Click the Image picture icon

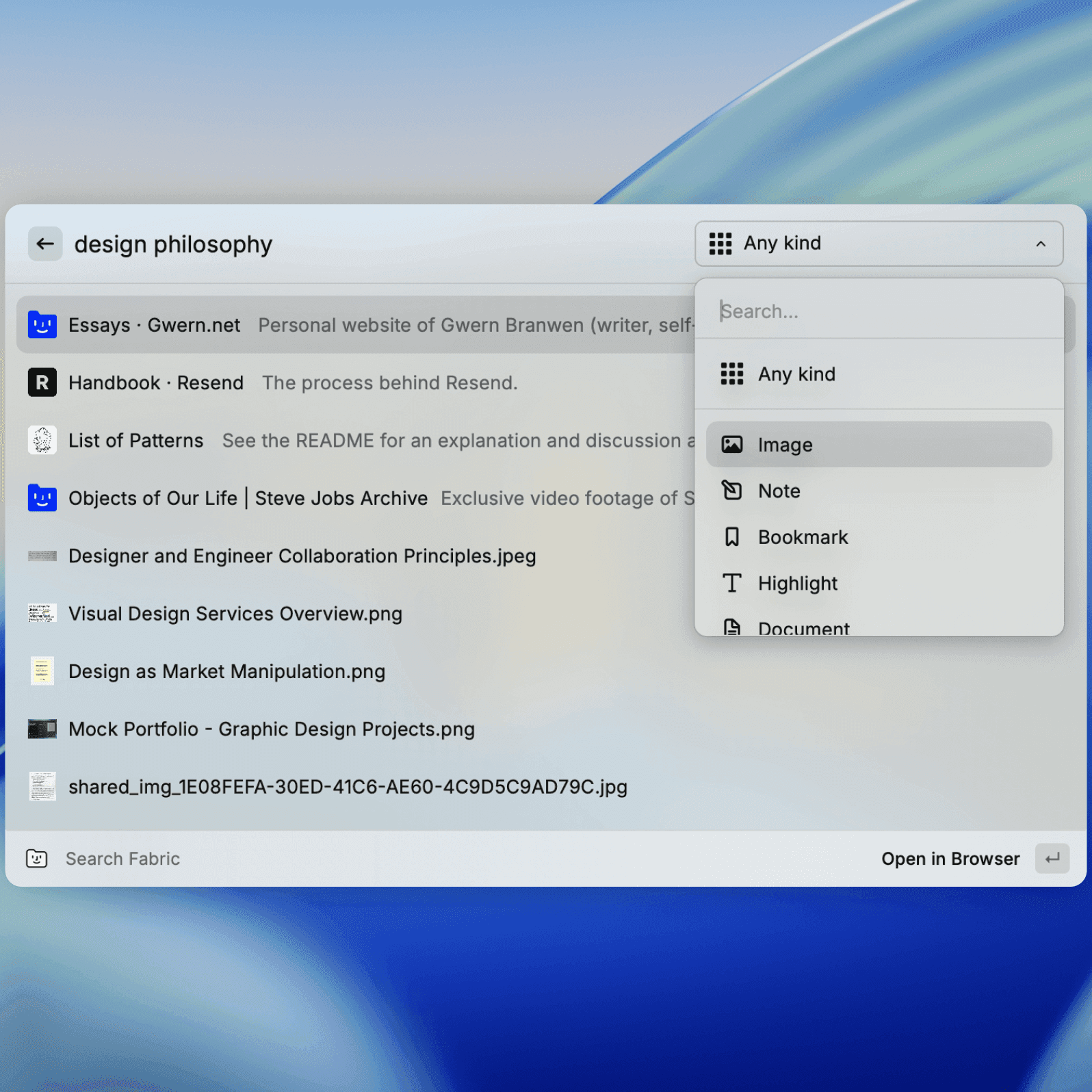click(x=732, y=445)
